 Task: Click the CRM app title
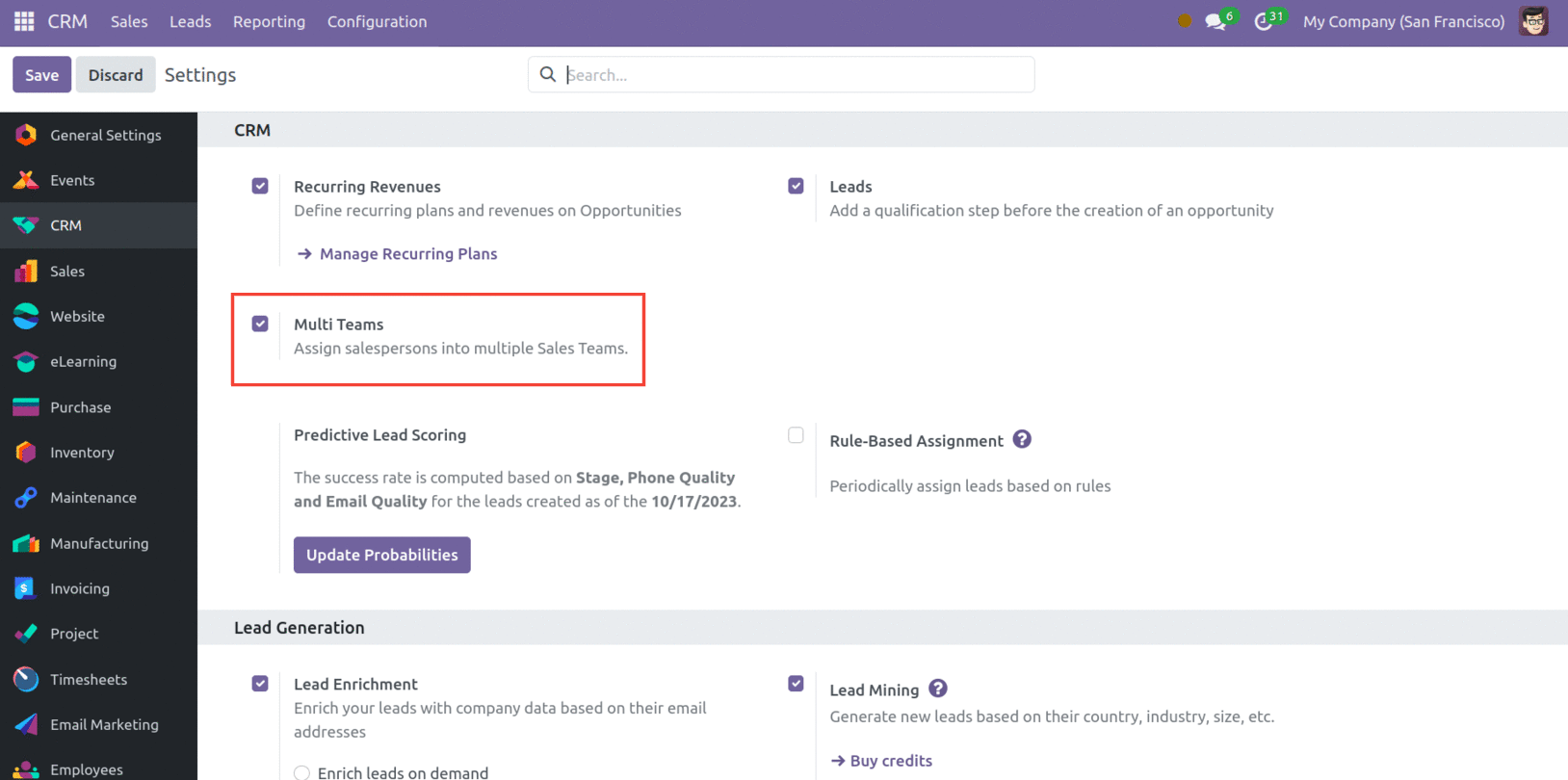coord(67,21)
